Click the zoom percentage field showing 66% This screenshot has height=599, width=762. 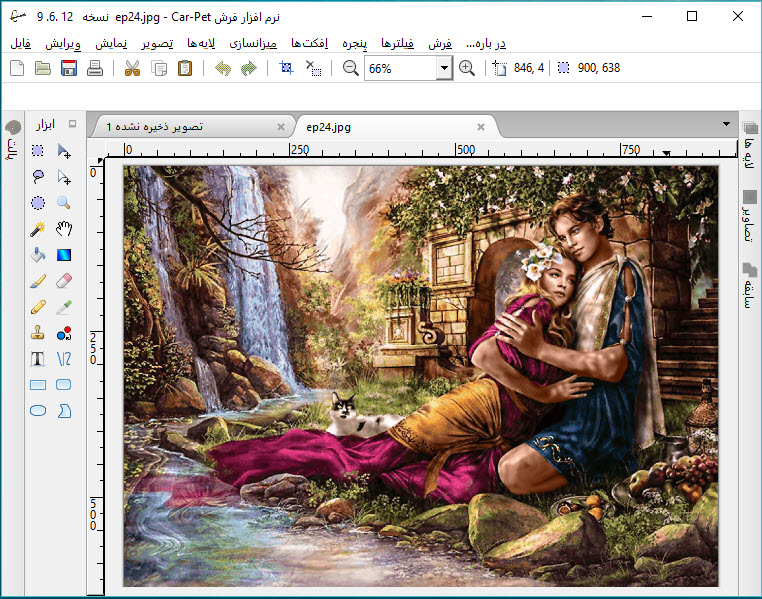coord(401,68)
